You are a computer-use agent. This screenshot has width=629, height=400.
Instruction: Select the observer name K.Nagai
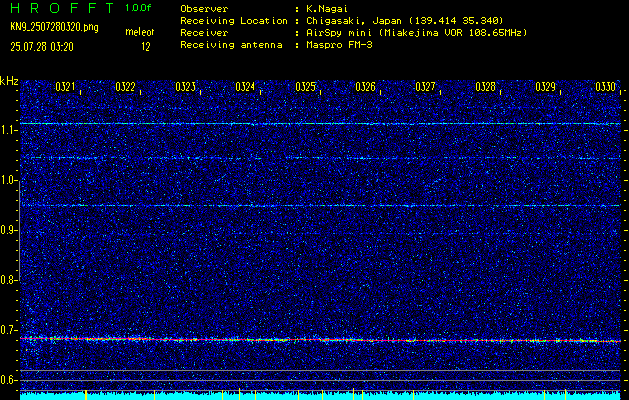(327, 8)
